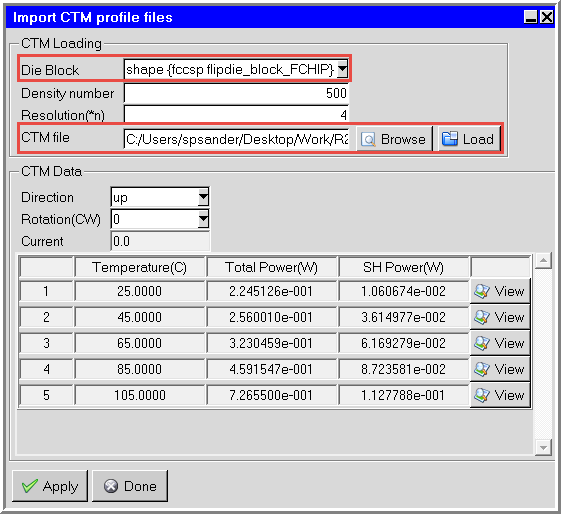Screen dimensions: 561x514
Task: View profile for row 3 at 65.0000
Action: tap(499, 343)
